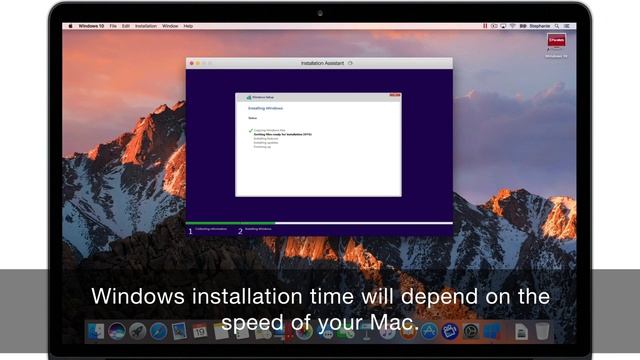Open the Edit menu
The image size is (640, 360).
[126, 26]
